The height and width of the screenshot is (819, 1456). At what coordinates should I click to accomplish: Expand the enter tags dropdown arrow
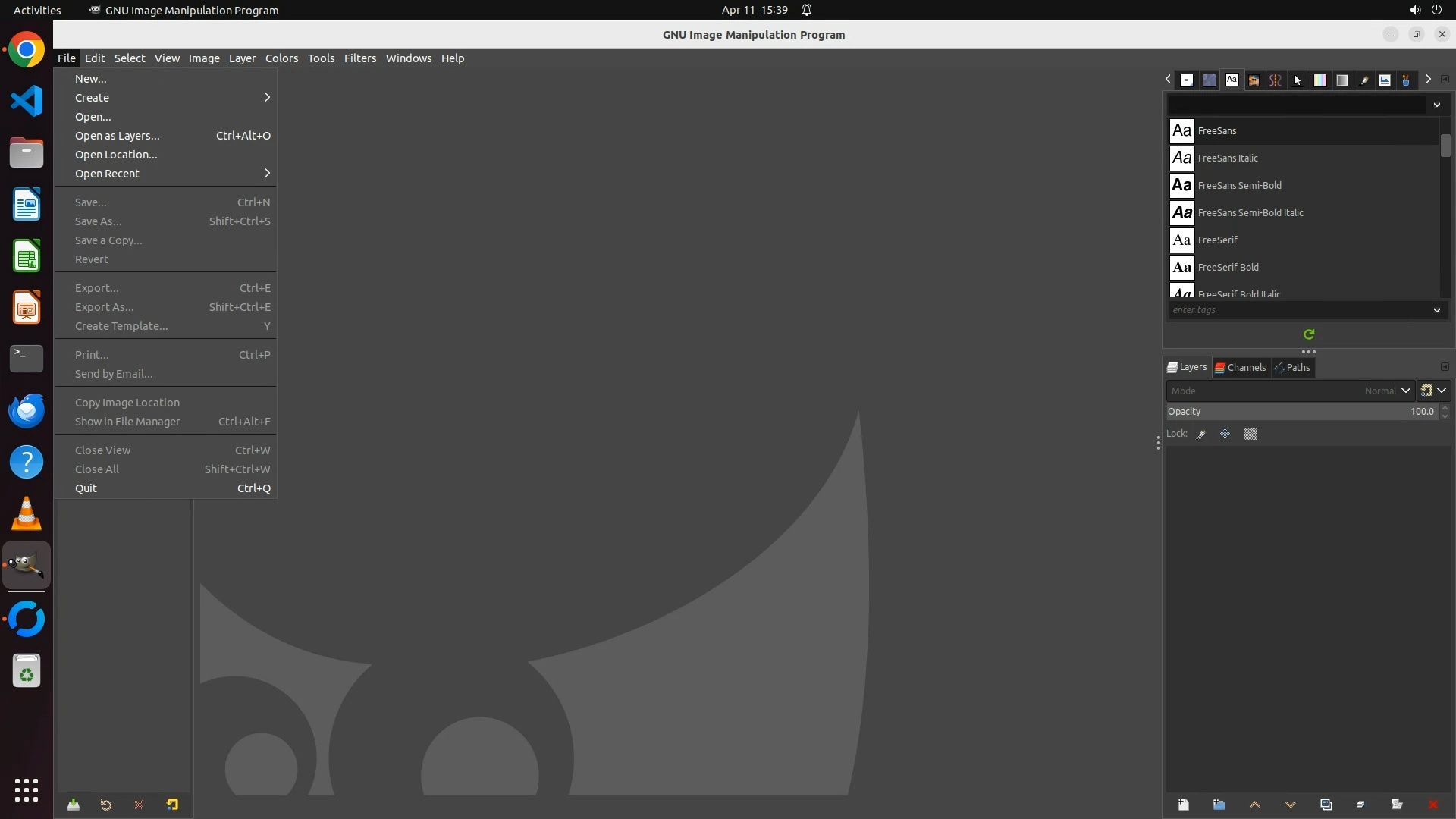click(1436, 310)
